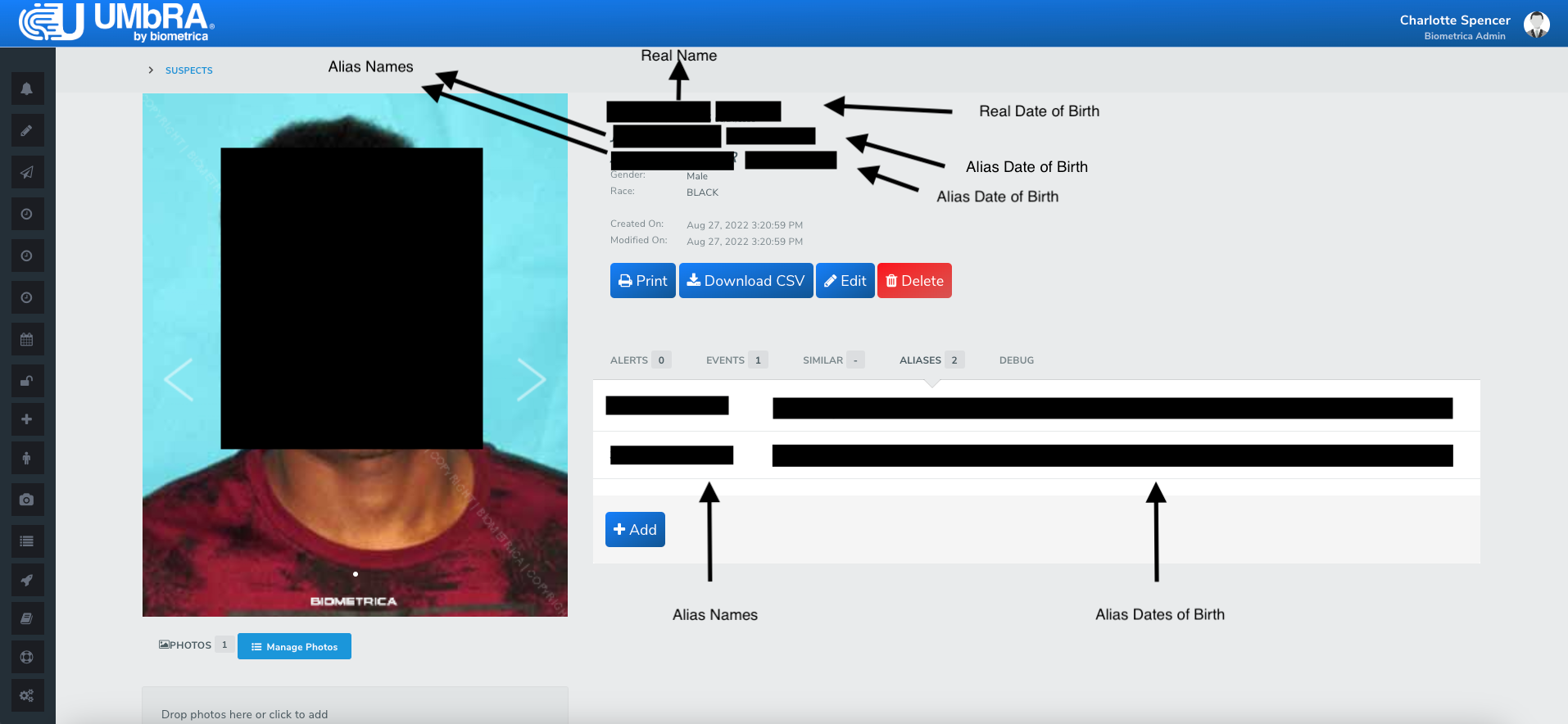
Task: Click the Manage Photos button
Action: coord(294,646)
